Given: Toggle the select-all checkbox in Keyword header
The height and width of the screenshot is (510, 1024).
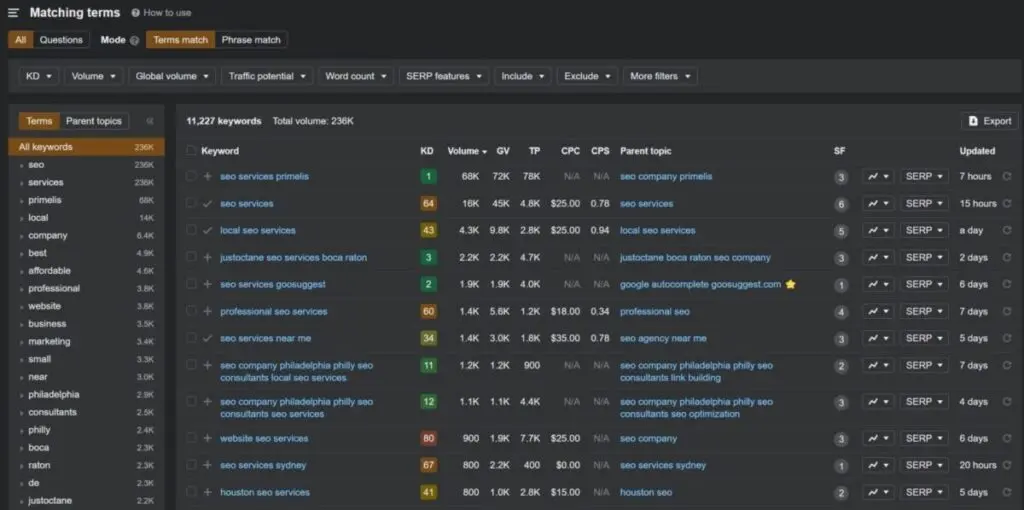Looking at the screenshot, I should [x=191, y=151].
